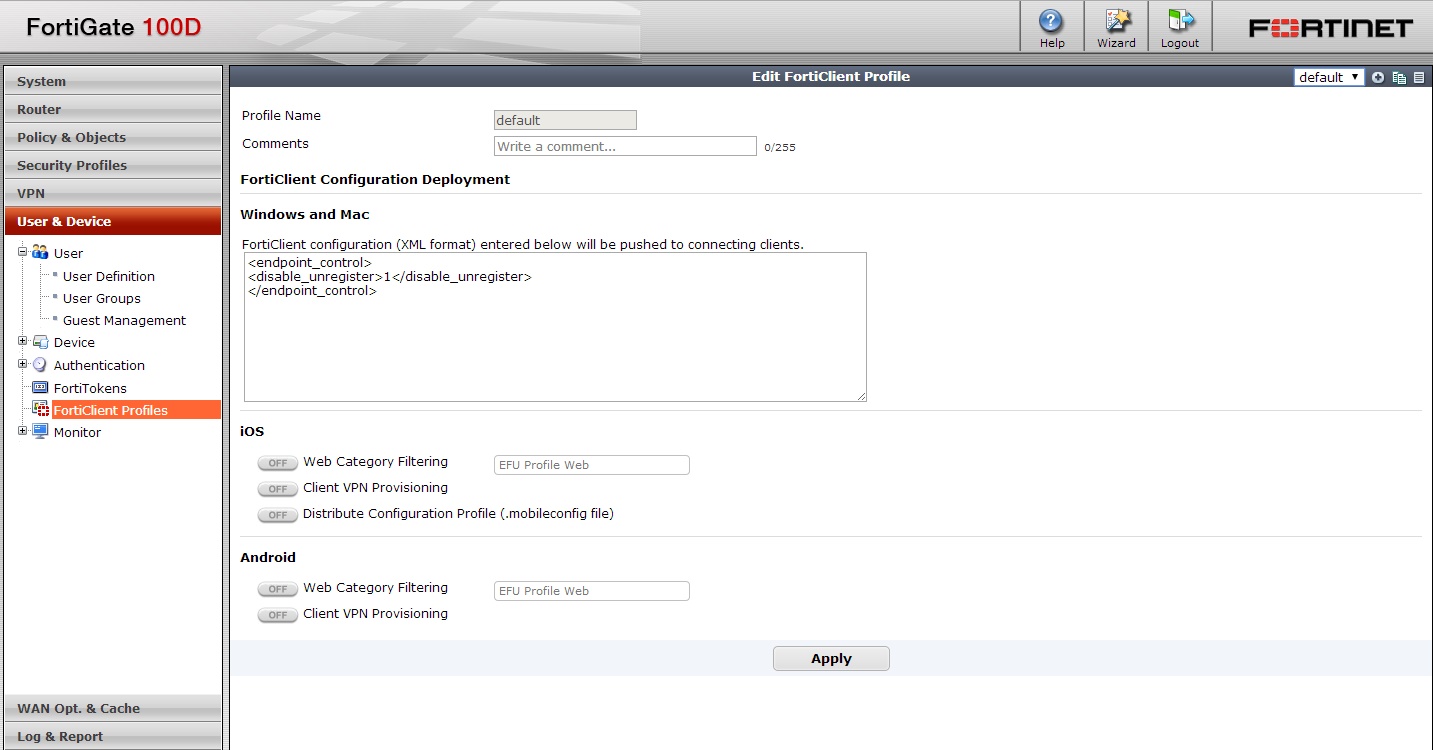Open the WAN Opt. & Cache section
The width and height of the screenshot is (1433, 750).
[113, 708]
